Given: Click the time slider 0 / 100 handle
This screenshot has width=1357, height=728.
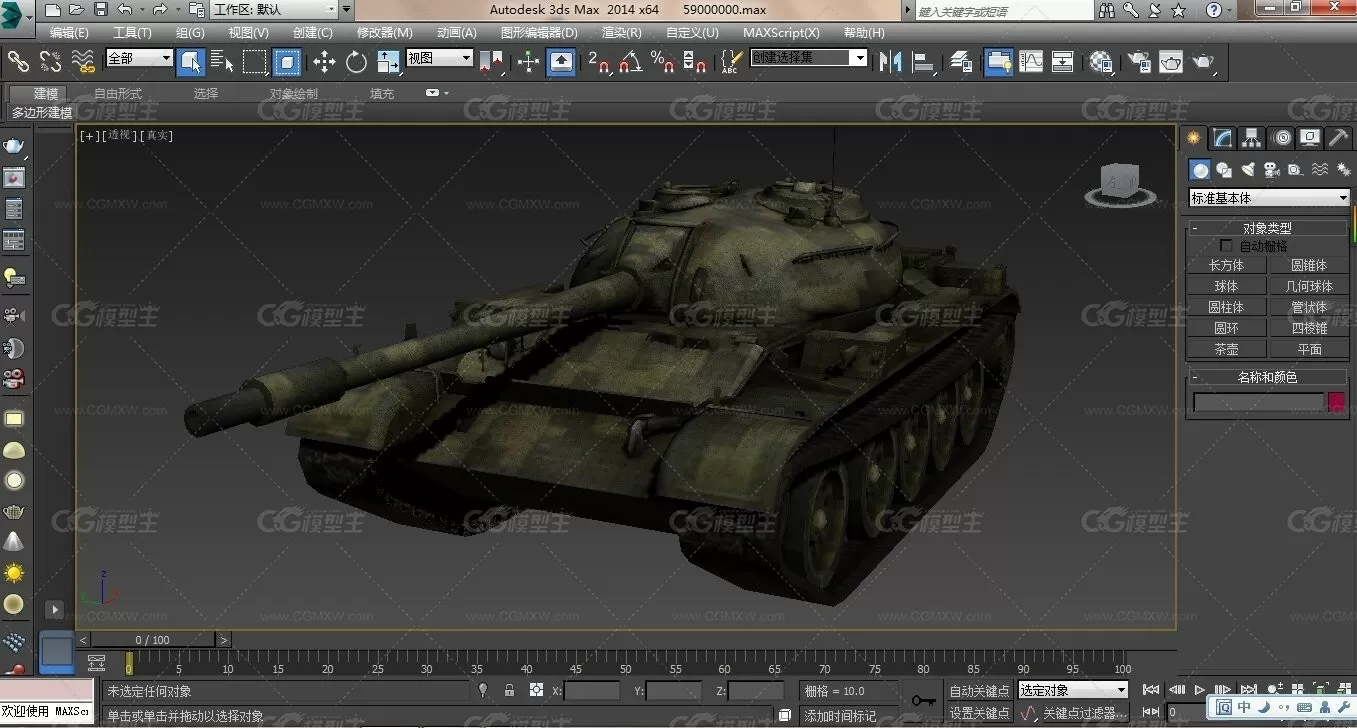Looking at the screenshot, I should [x=153, y=640].
